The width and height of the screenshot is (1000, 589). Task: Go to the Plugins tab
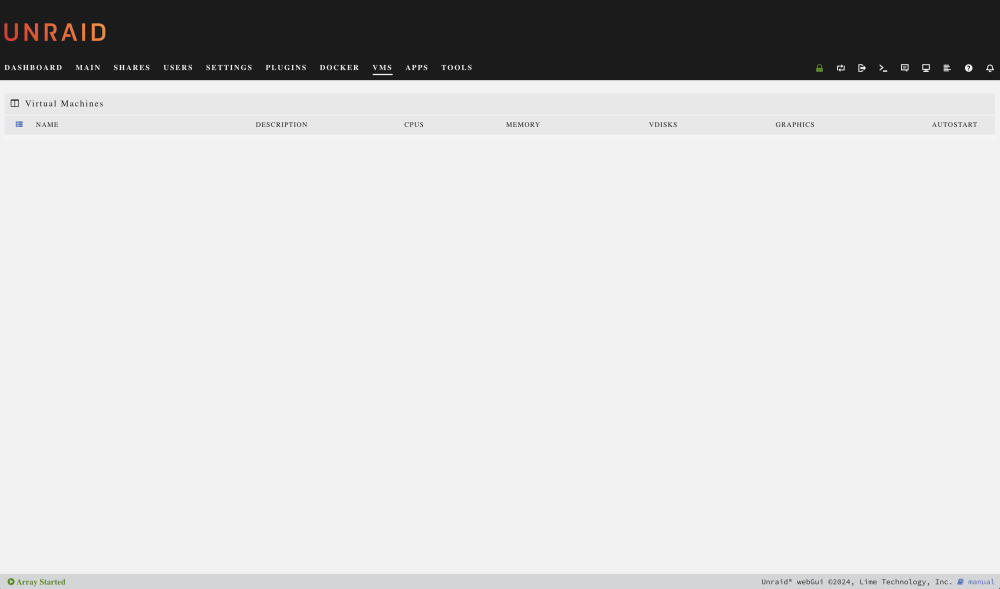(x=286, y=68)
